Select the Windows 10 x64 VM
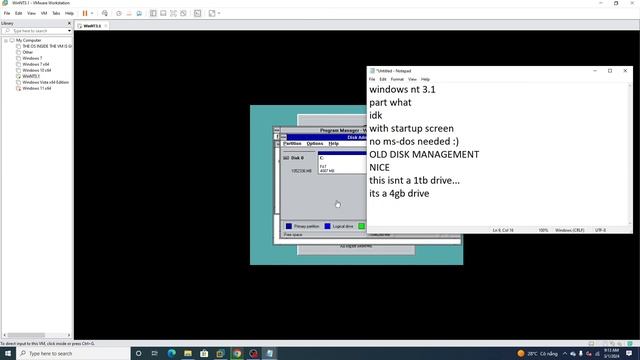The image size is (640, 360). coord(37,70)
